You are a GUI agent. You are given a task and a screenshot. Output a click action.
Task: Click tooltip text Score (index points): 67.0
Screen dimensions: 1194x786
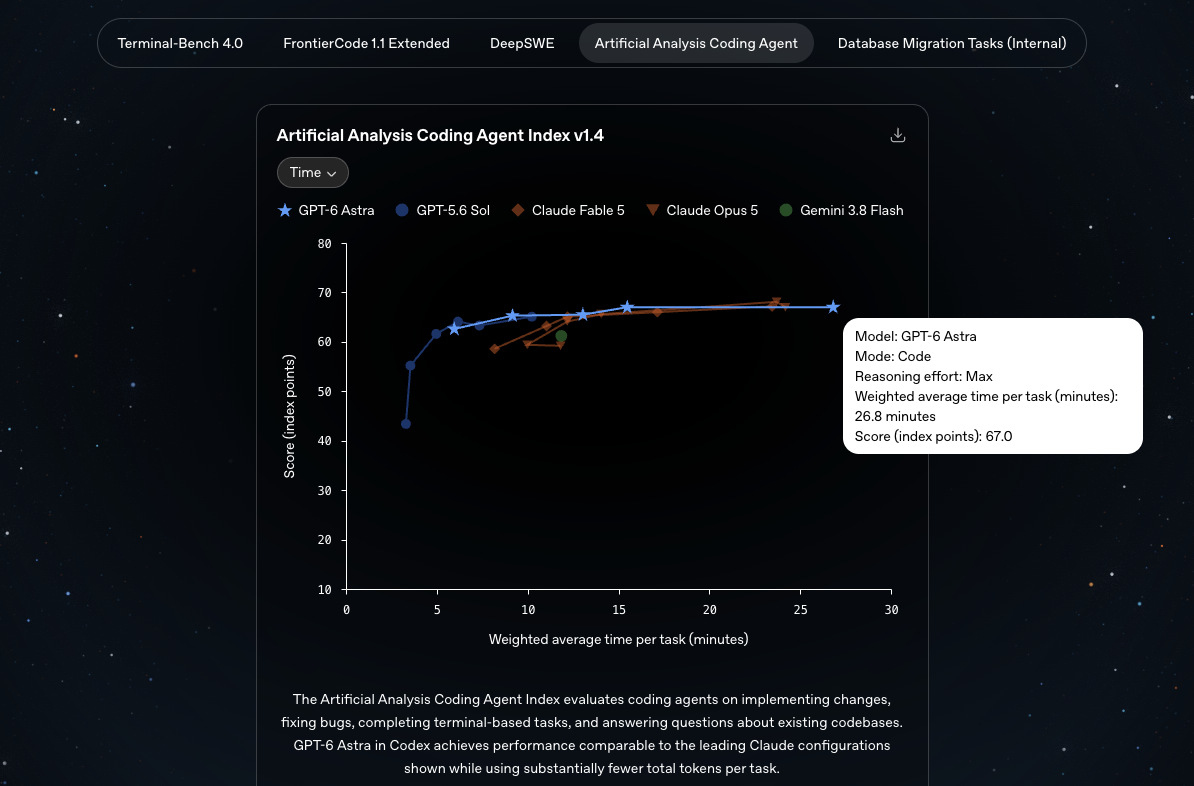coord(934,436)
